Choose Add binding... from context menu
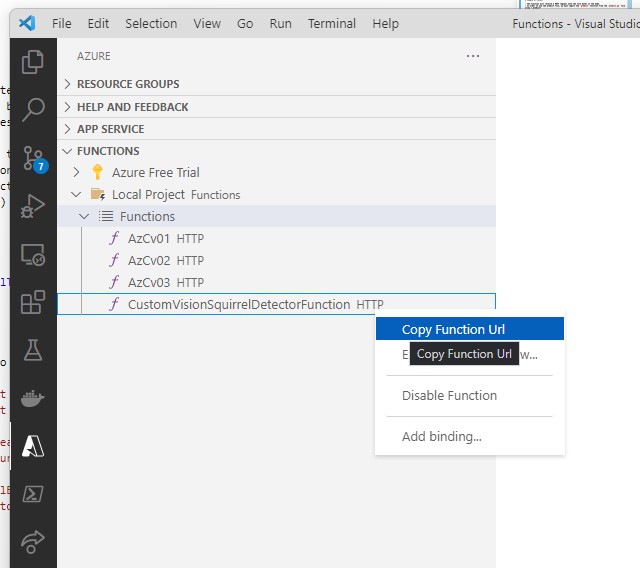Image resolution: width=640 pixels, height=568 pixels. click(x=470, y=436)
